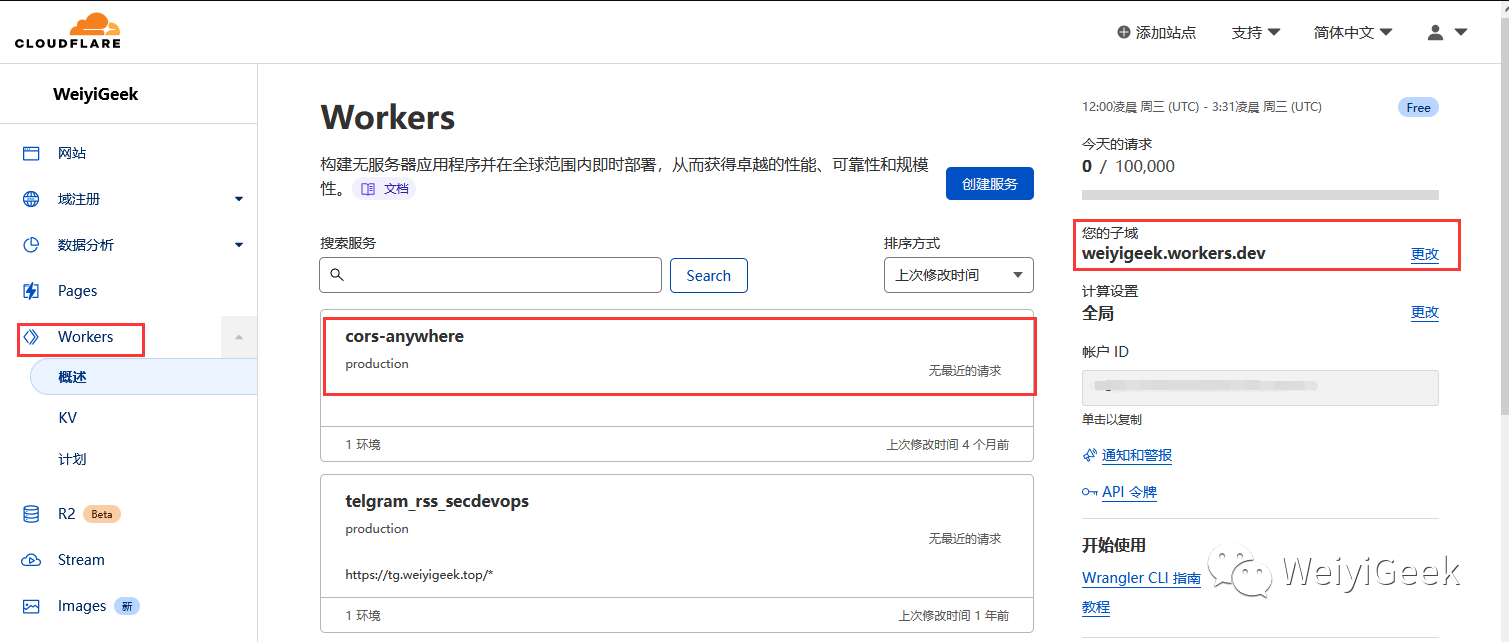Click the Pages lightning icon

pyautogui.click(x=31, y=291)
